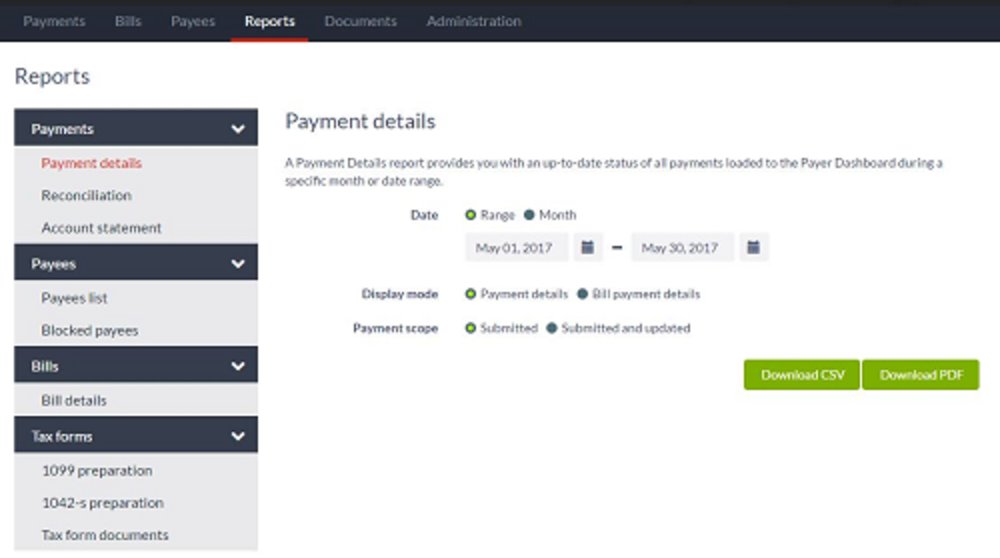Screen dimensions: 1000x558
Task: Open the Blocked payees report
Action: click(x=90, y=330)
